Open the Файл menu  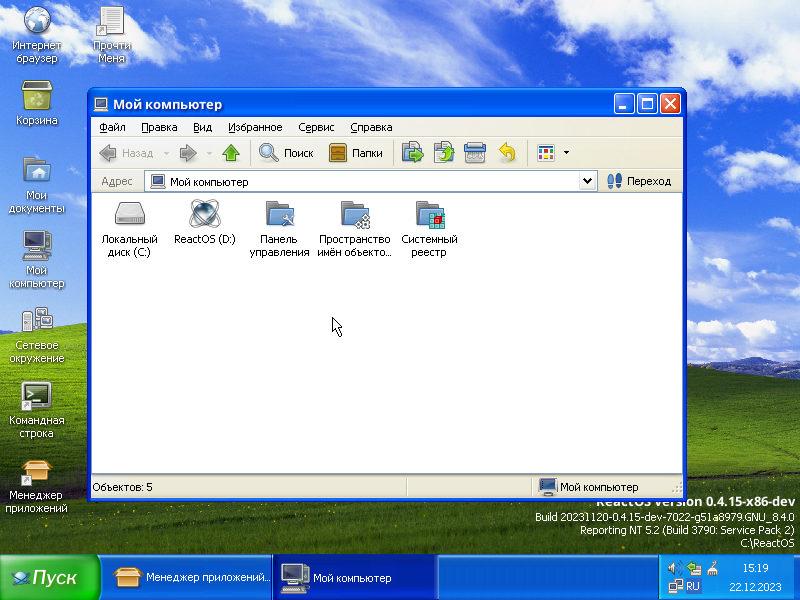[x=112, y=127]
